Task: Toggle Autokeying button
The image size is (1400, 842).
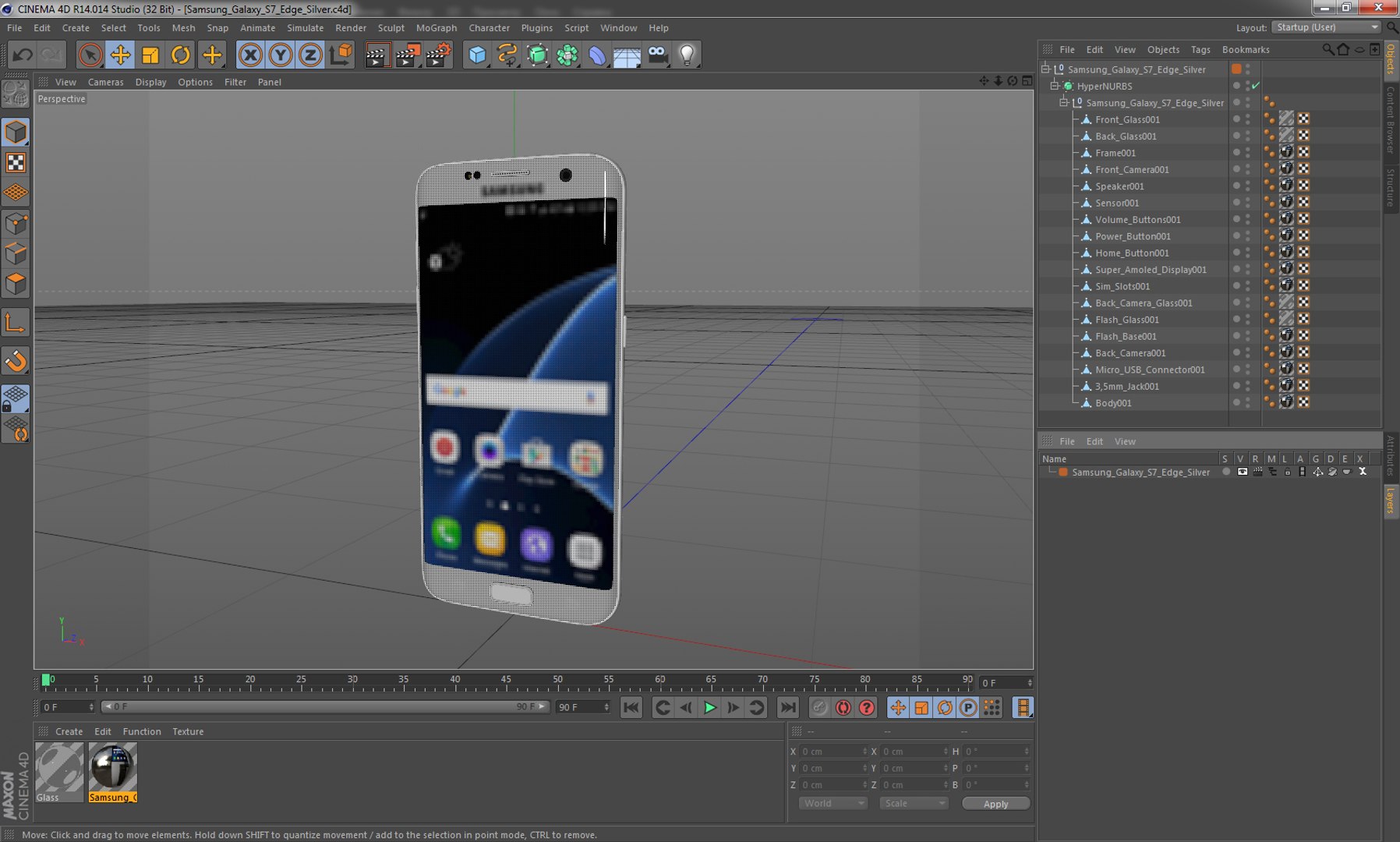Action: click(x=843, y=707)
